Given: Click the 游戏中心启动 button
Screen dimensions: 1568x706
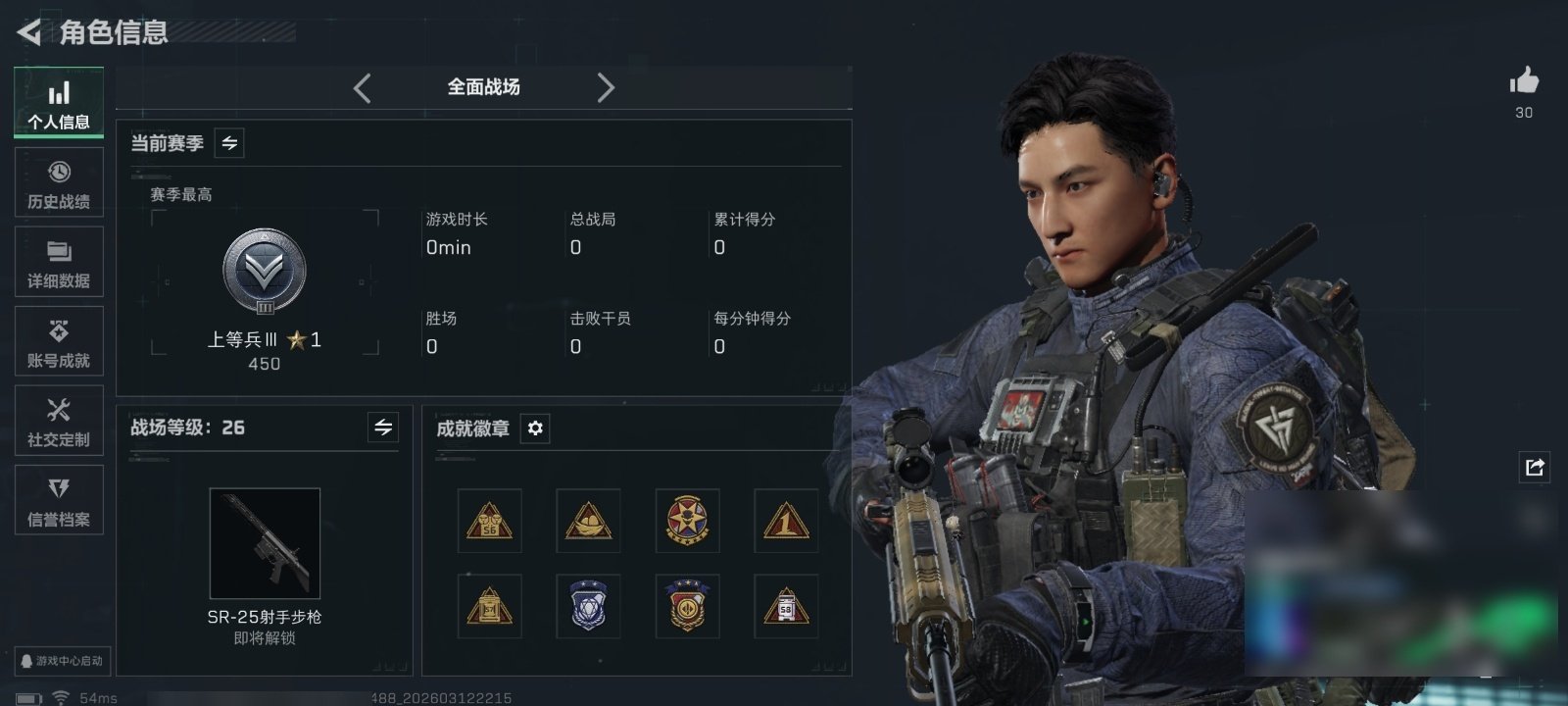Looking at the screenshot, I should [x=62, y=661].
